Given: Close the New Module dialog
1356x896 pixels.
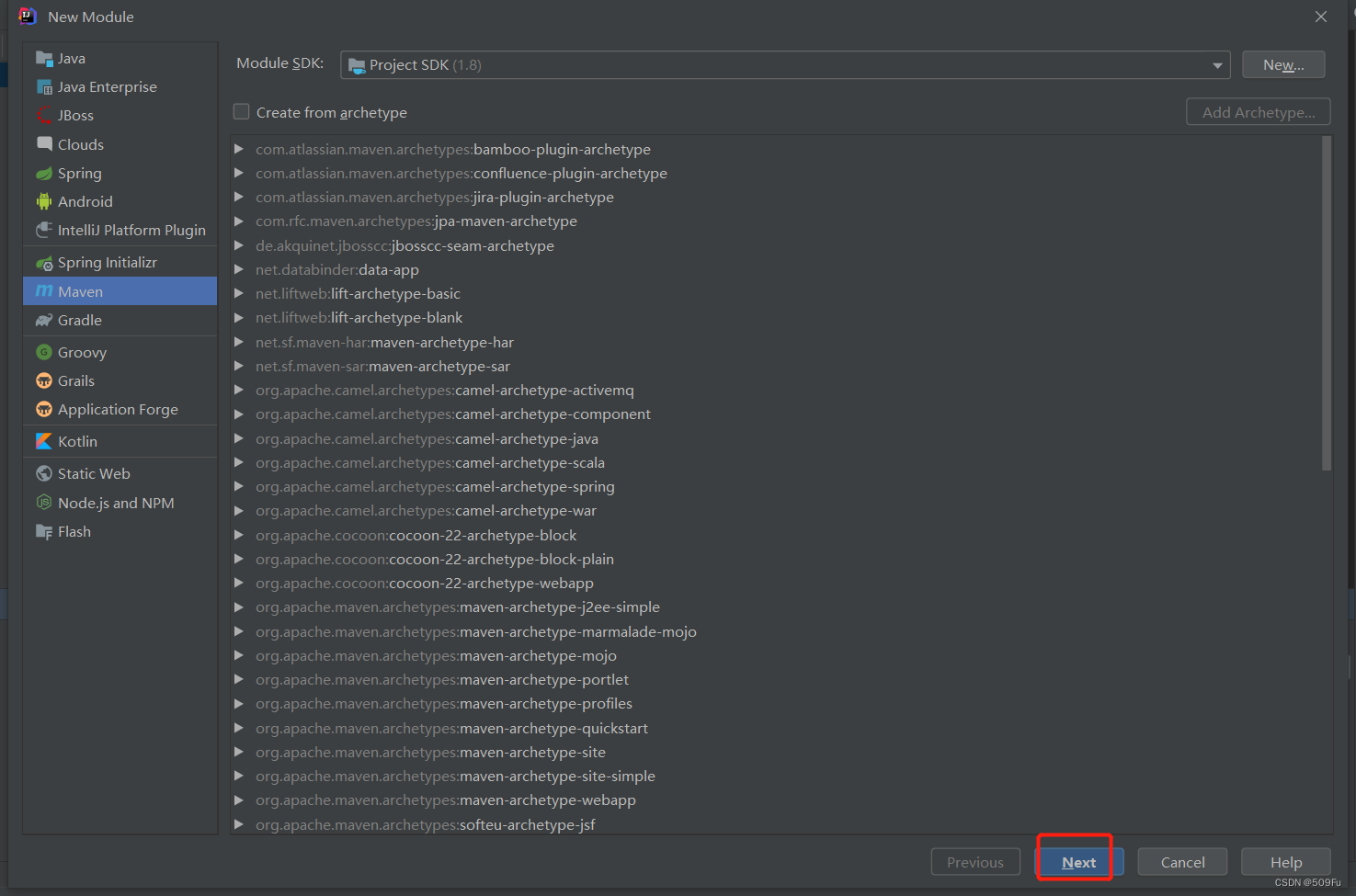Looking at the screenshot, I should click(x=1321, y=17).
